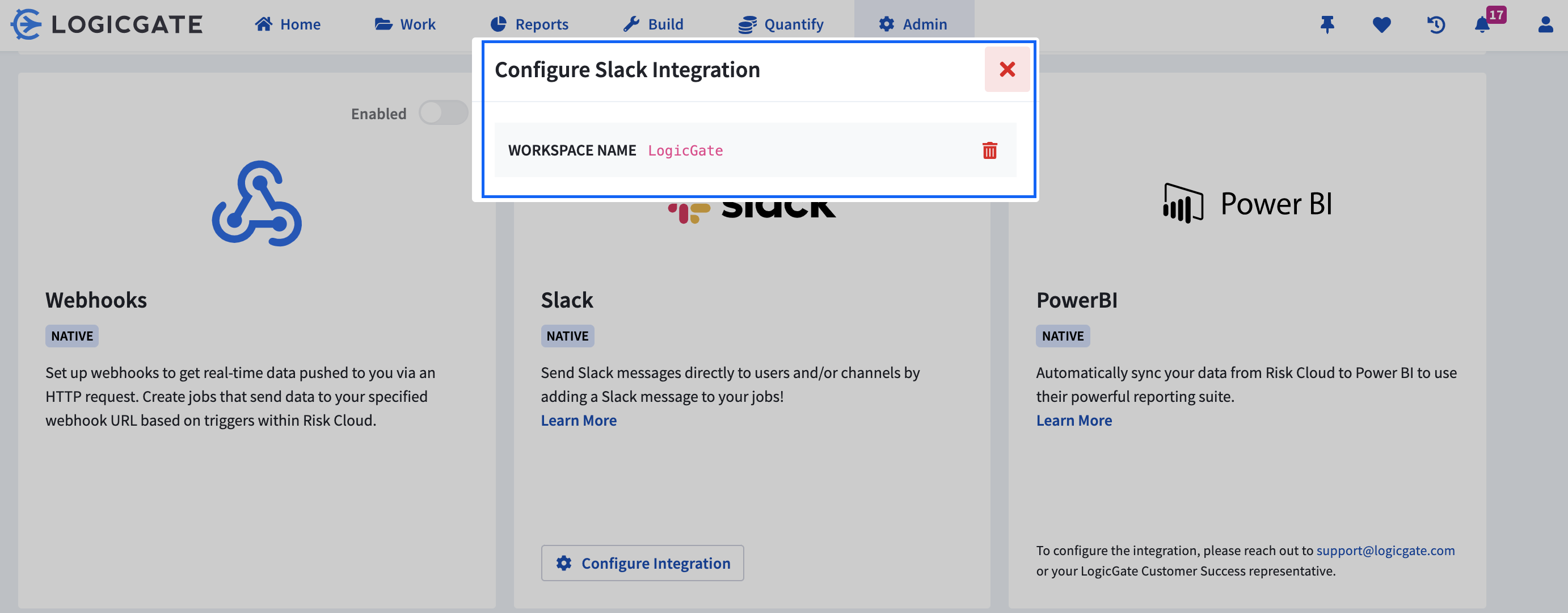1568x613 pixels.
Task: Toggle the Webhooks Enabled switch
Action: (x=443, y=113)
